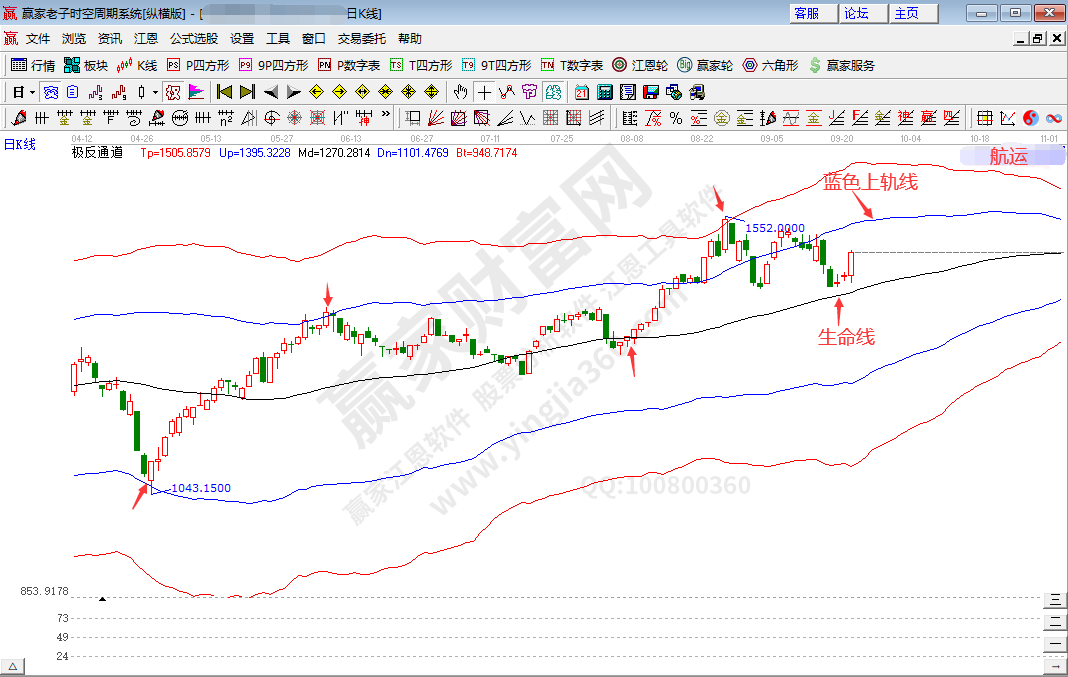This screenshot has height=677, width=1068.
Task: Open the 公式选股 menu
Action: tap(193, 39)
